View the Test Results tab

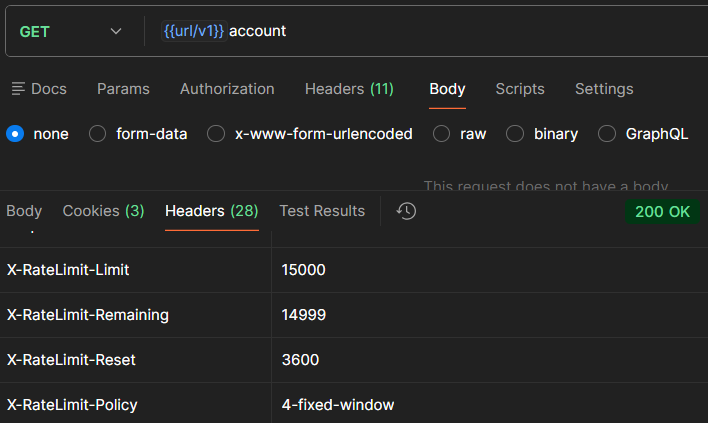322,211
